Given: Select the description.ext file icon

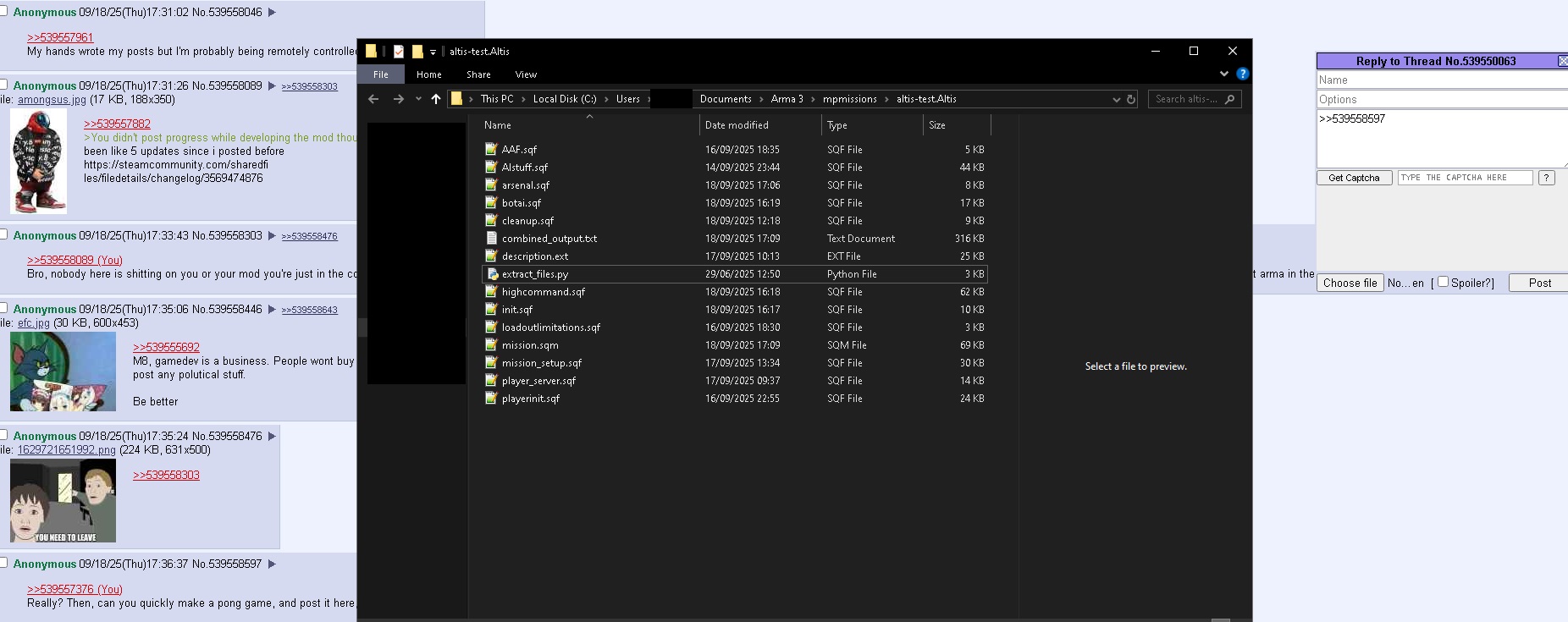Looking at the screenshot, I should tap(491, 256).
